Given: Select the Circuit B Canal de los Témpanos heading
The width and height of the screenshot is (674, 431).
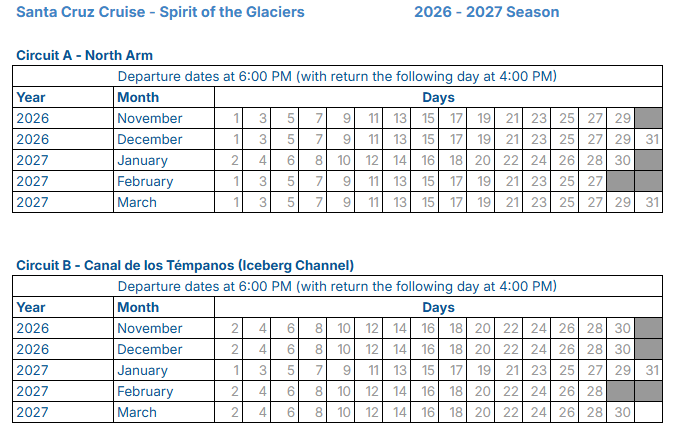Looking at the screenshot, I should (x=185, y=265).
